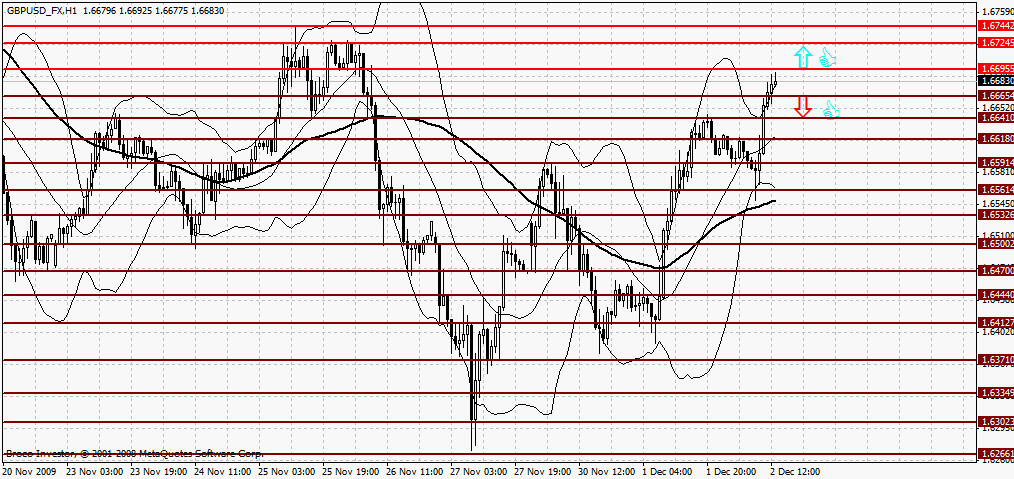Select the red down arrow marker
The width and height of the screenshot is (1014, 479).
click(803, 107)
